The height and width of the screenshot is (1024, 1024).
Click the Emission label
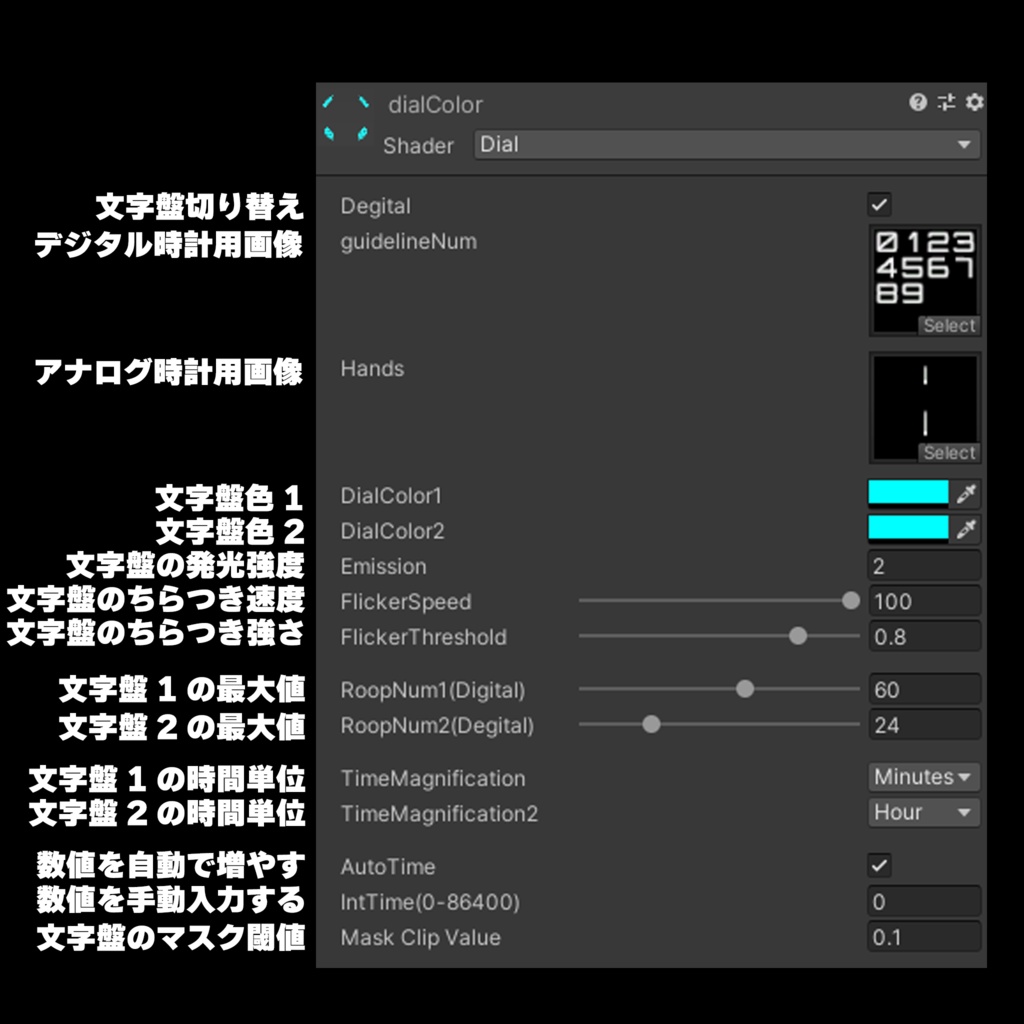tap(383, 566)
